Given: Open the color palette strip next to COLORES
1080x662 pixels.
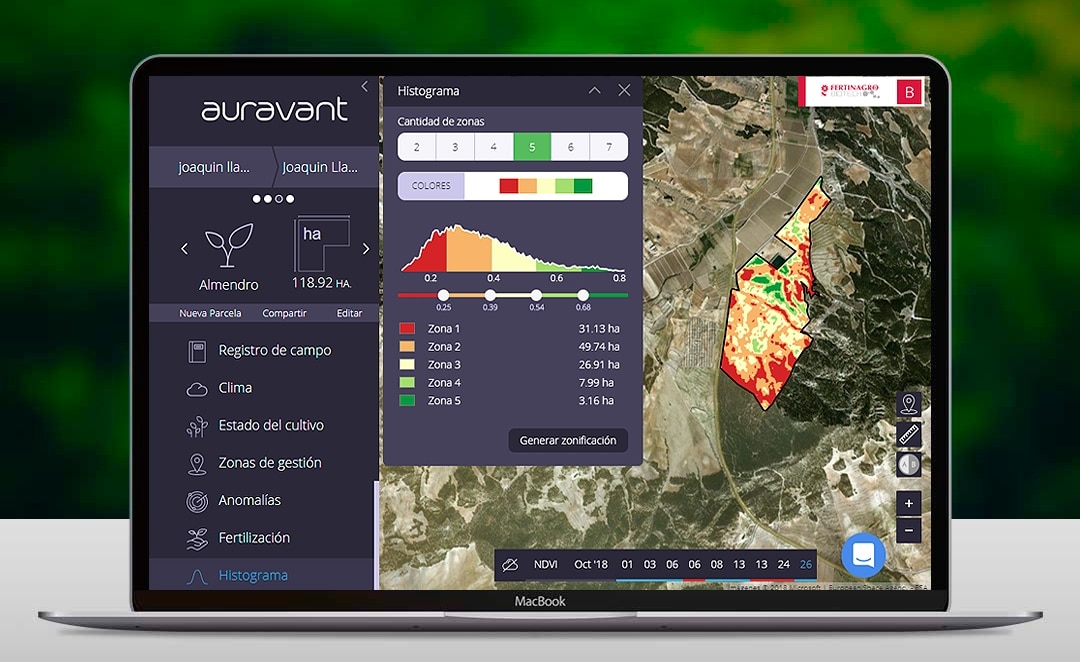Looking at the screenshot, I should (546, 186).
